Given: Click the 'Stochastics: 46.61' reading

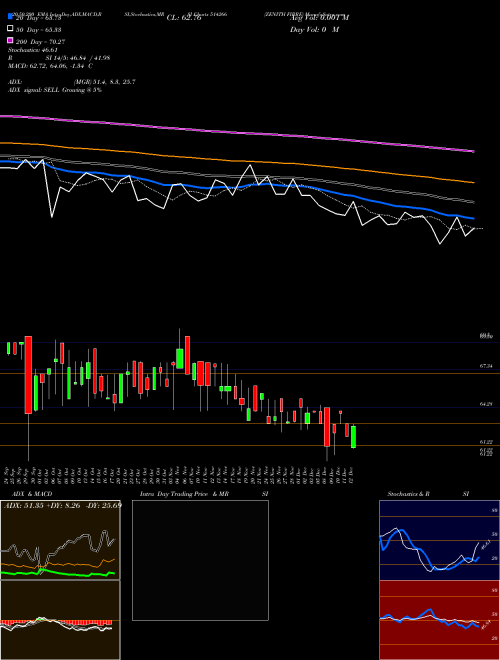Looking at the screenshot, I should pyautogui.click(x=33, y=50).
